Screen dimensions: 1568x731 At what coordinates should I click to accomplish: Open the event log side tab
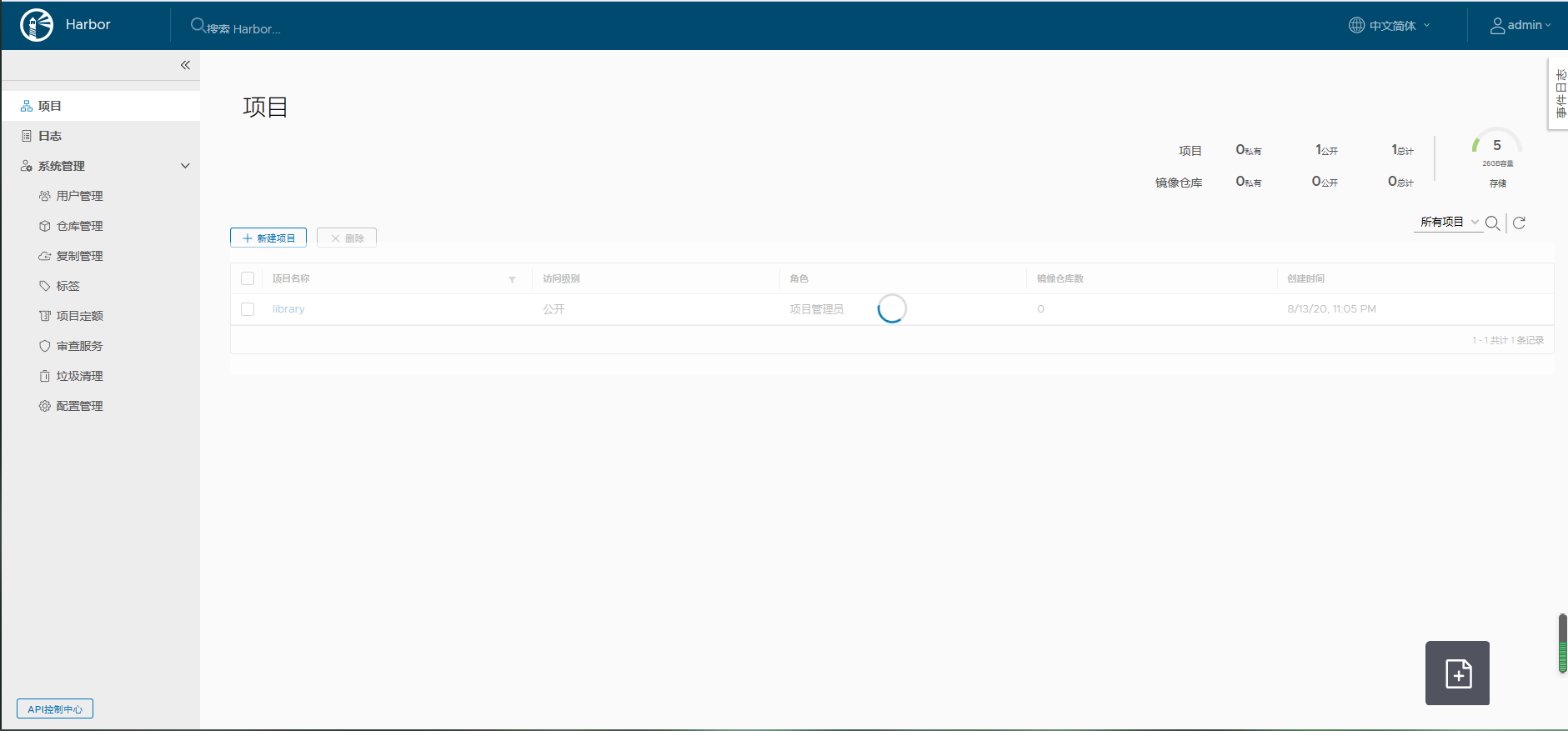click(x=1559, y=93)
